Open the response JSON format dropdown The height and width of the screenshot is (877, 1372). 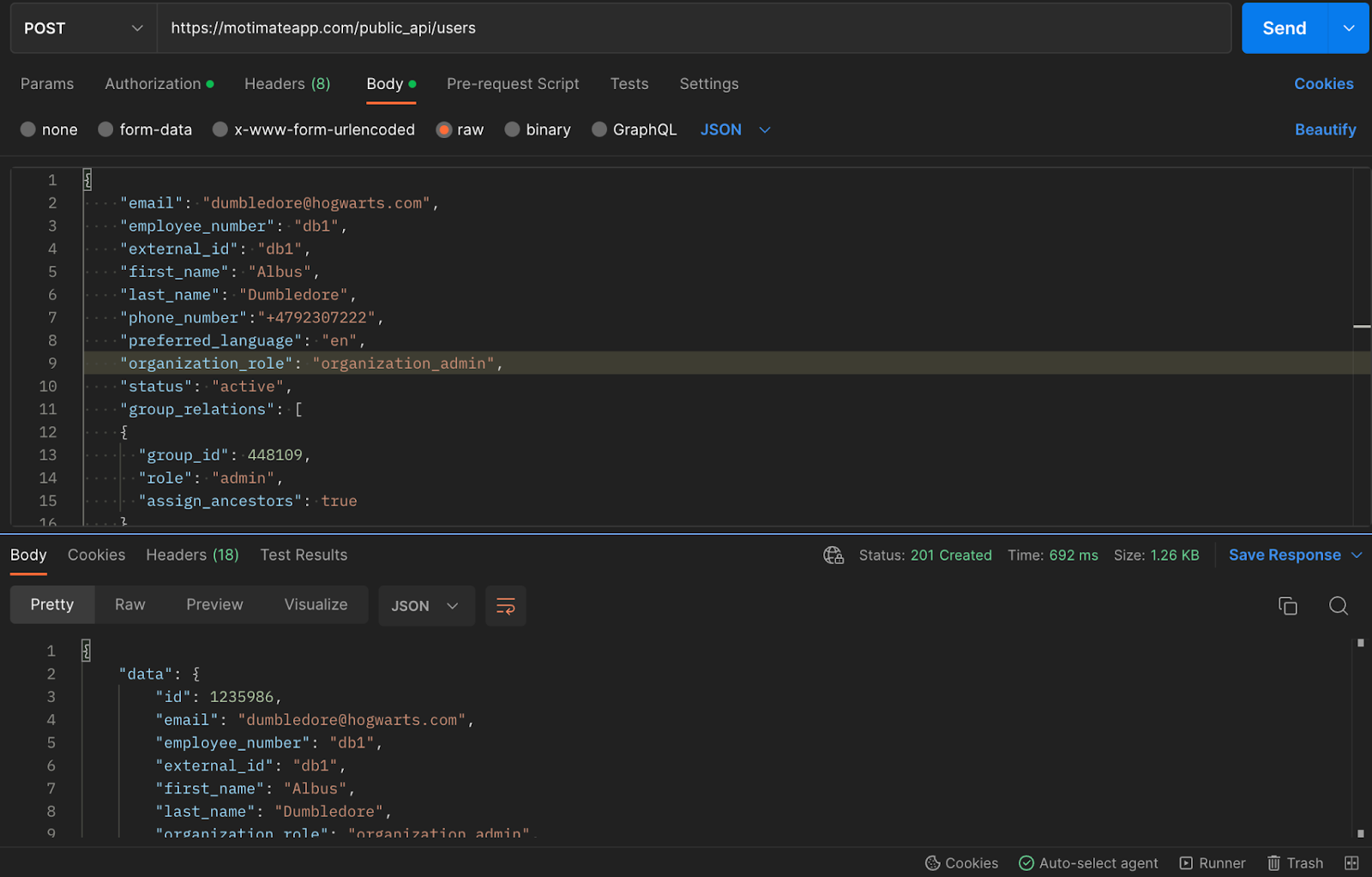(426, 606)
